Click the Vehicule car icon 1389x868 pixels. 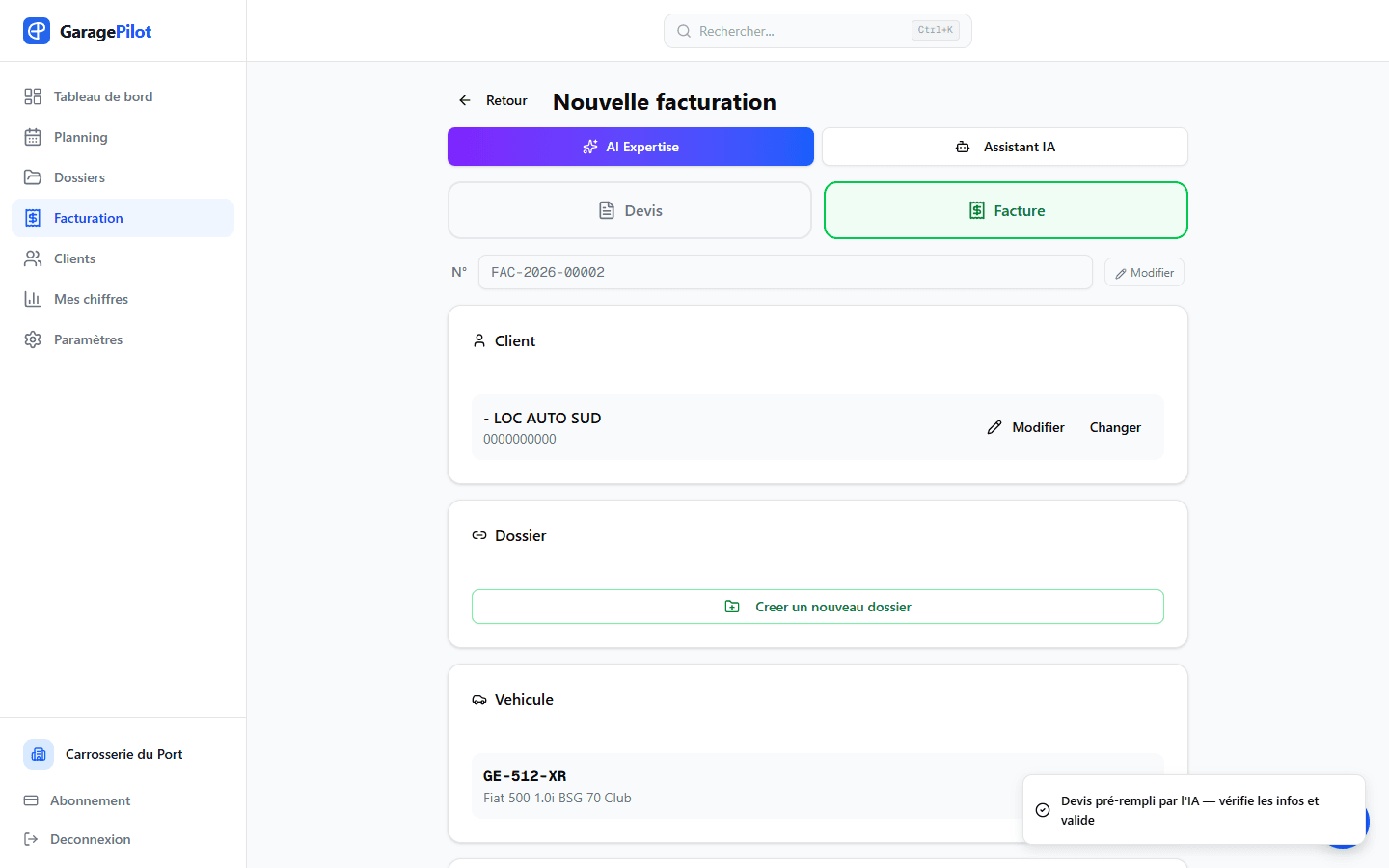479,699
